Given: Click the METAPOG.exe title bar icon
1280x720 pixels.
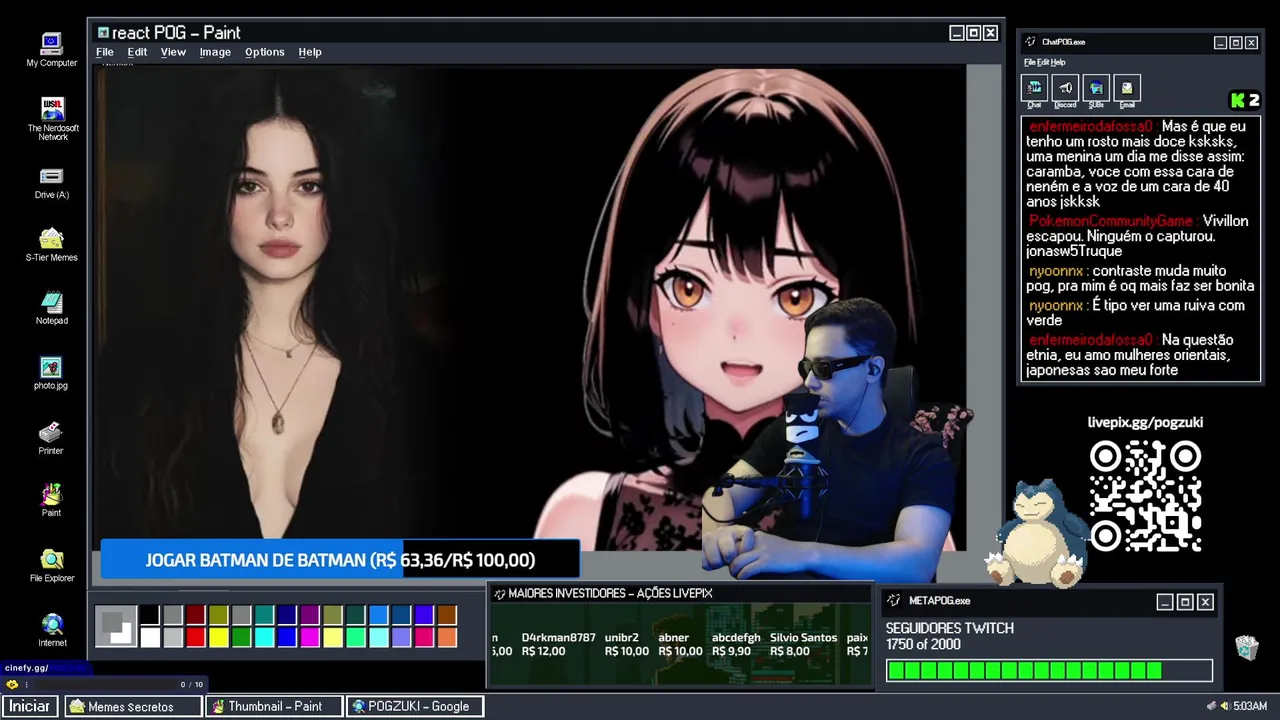Looking at the screenshot, I should tap(894, 601).
